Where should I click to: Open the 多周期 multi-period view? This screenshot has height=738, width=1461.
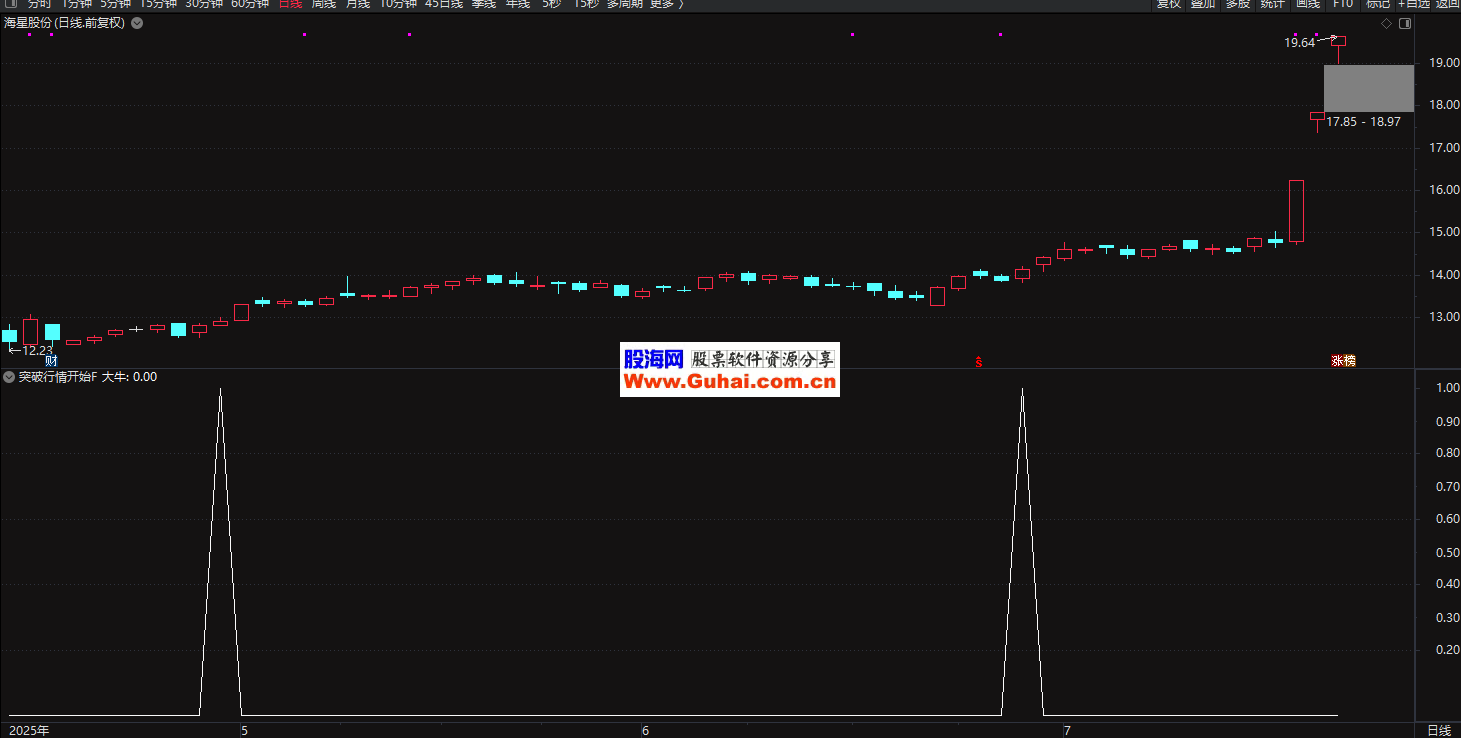(x=624, y=4)
